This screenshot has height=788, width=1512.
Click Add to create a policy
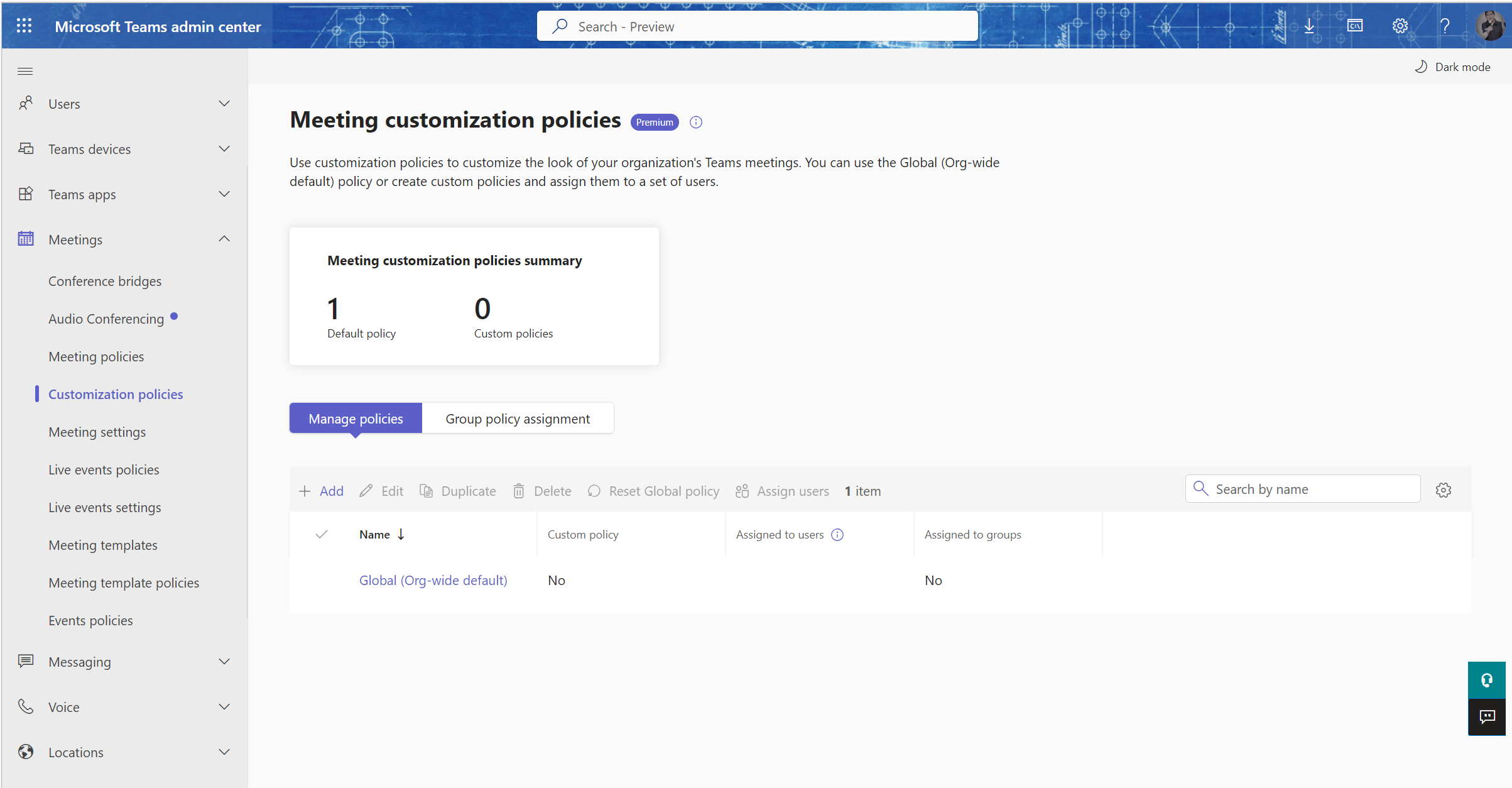tap(322, 491)
